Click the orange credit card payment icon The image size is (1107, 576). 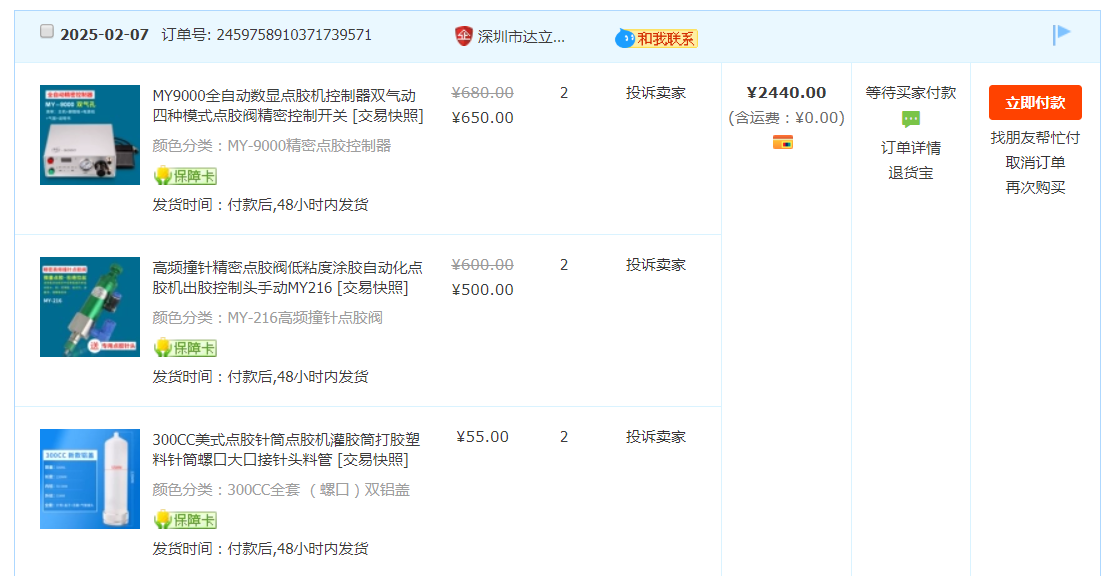tap(783, 143)
